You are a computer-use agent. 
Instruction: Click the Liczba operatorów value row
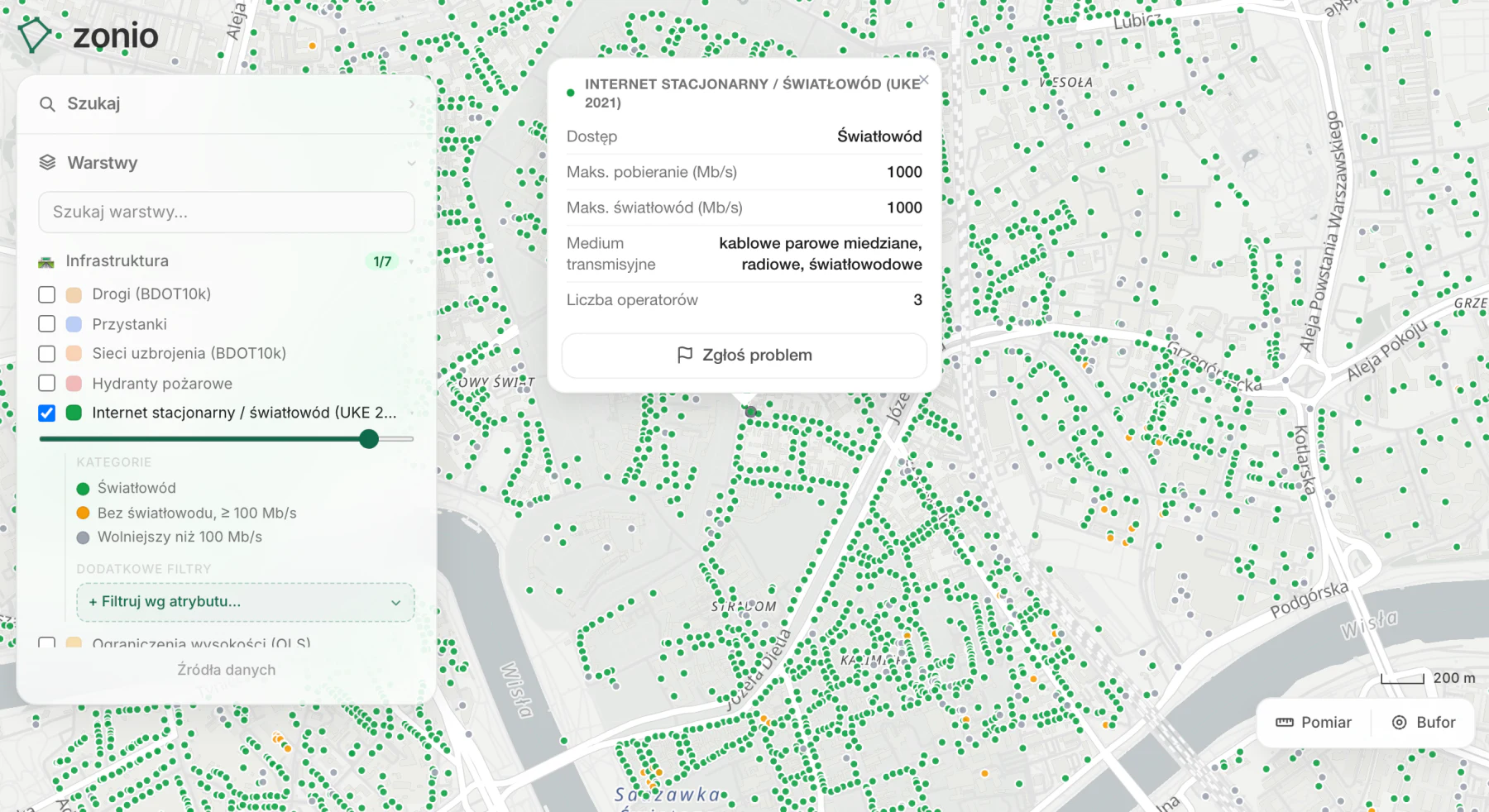(x=744, y=300)
